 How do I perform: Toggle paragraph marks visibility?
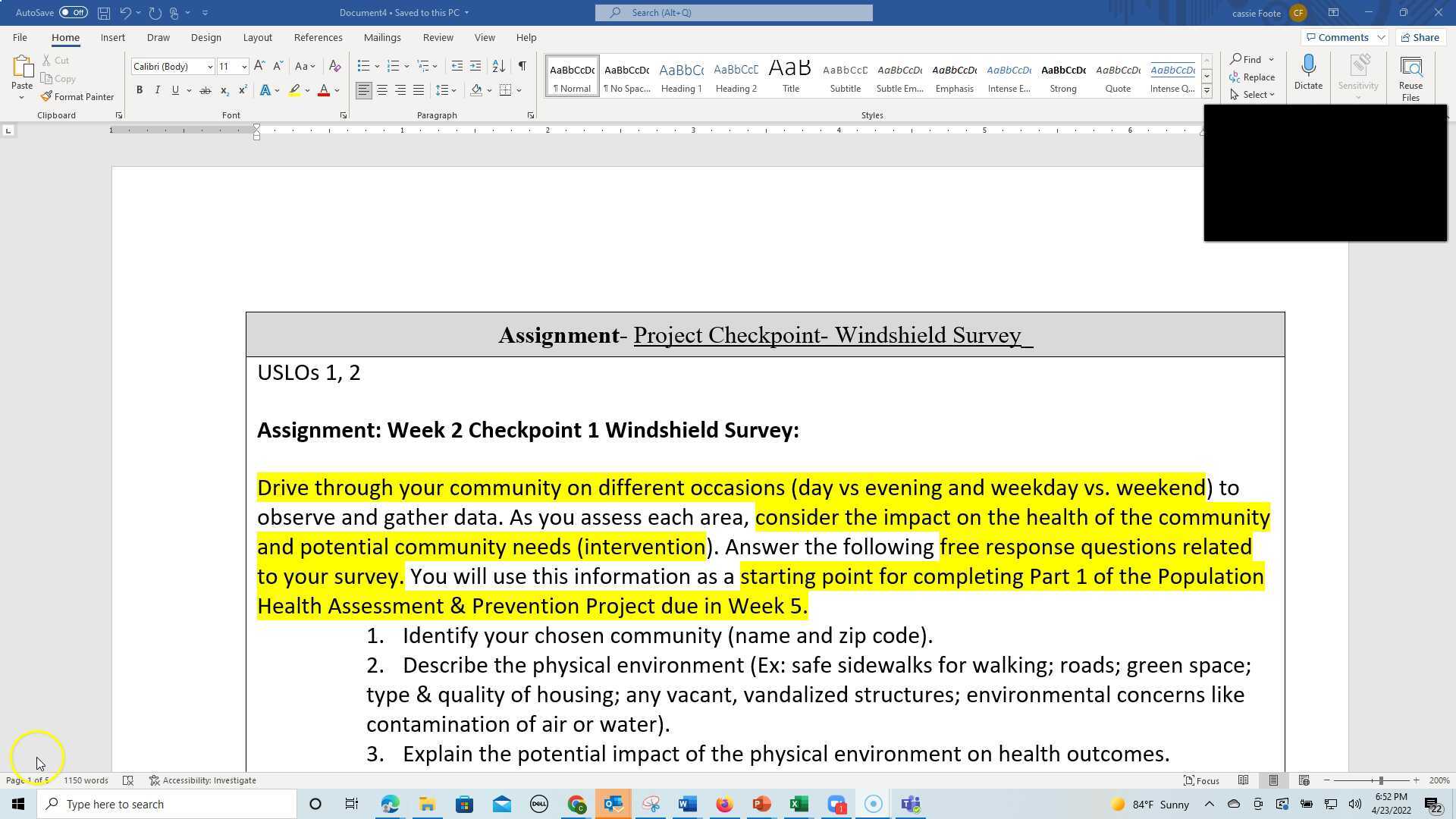tap(522, 66)
